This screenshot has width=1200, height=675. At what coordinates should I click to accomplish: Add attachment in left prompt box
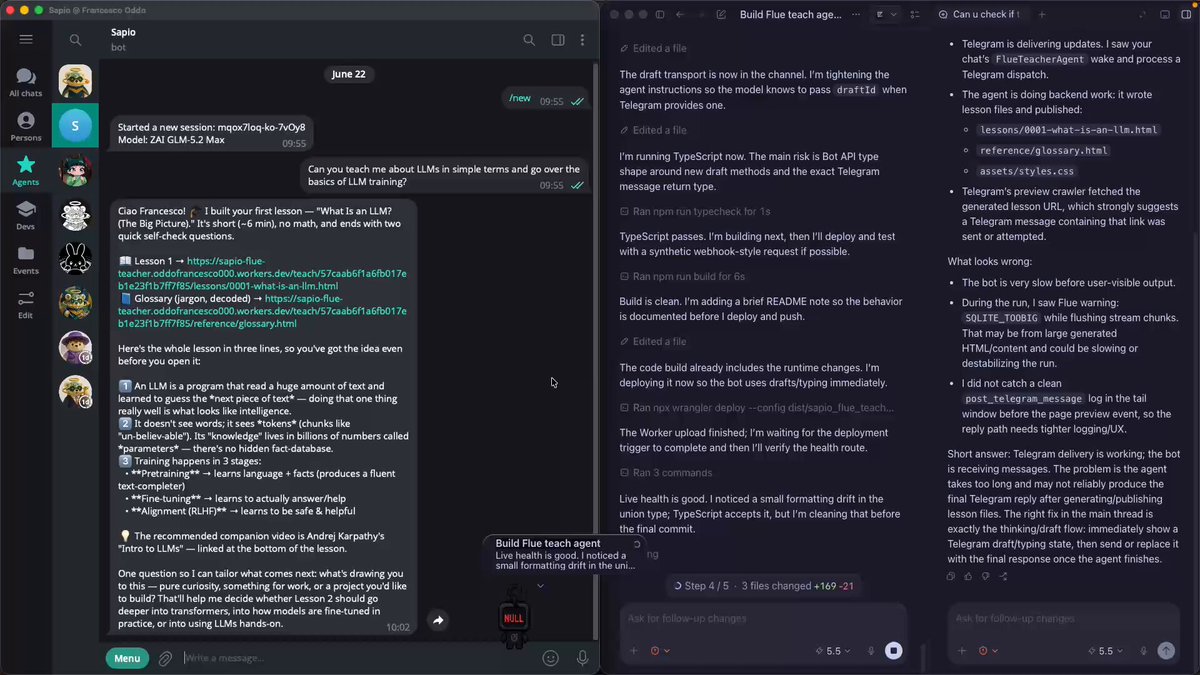[x=633, y=651]
